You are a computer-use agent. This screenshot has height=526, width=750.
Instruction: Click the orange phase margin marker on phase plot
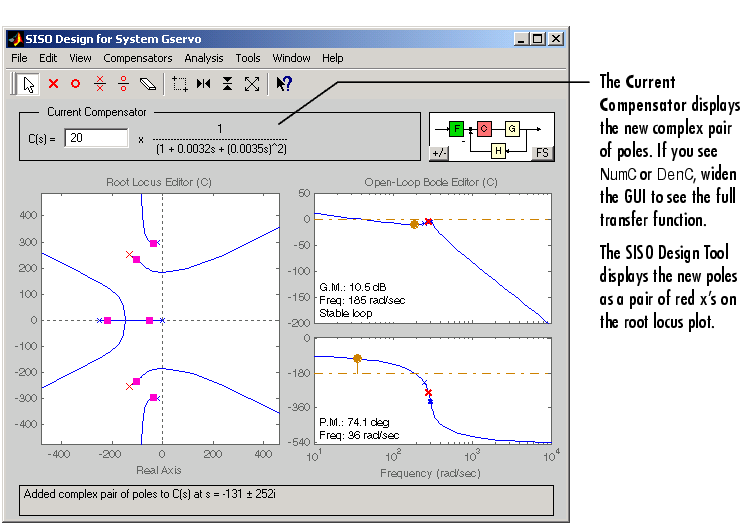(x=357, y=358)
